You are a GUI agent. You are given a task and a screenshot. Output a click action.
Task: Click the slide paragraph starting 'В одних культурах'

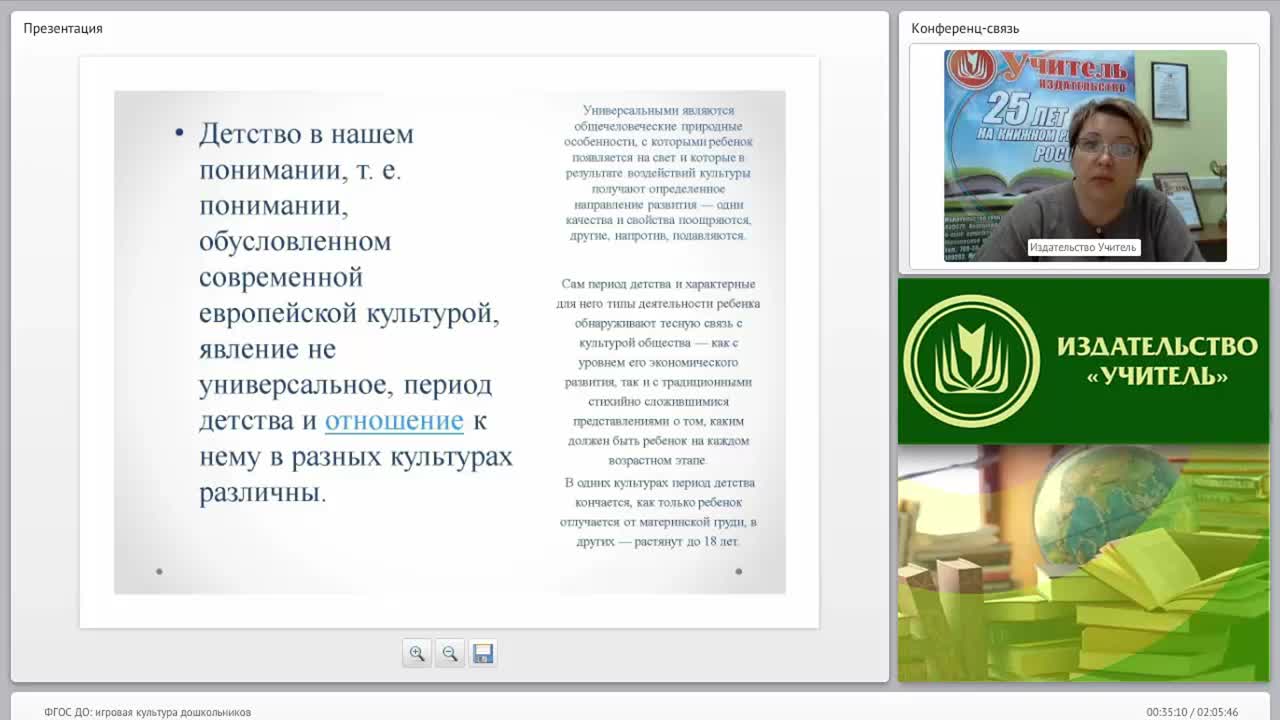coord(658,512)
